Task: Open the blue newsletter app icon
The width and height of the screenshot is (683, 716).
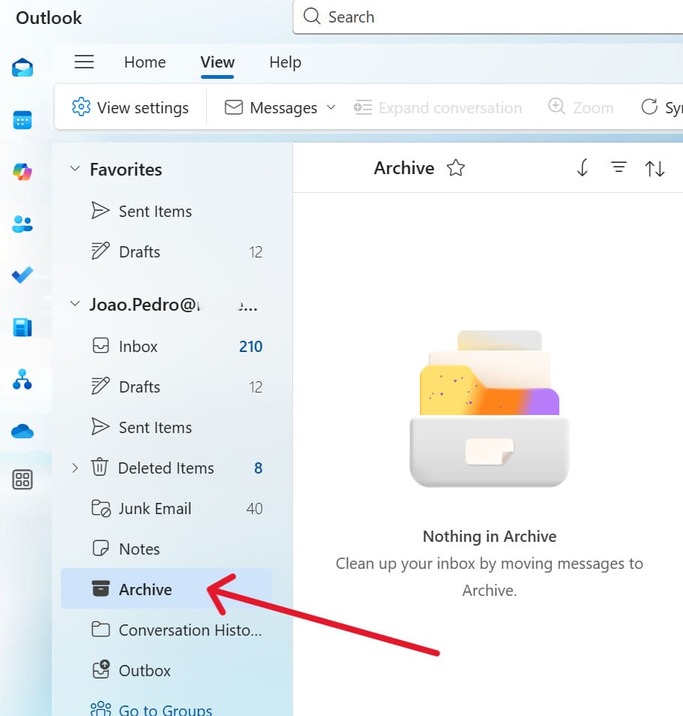Action: point(22,327)
